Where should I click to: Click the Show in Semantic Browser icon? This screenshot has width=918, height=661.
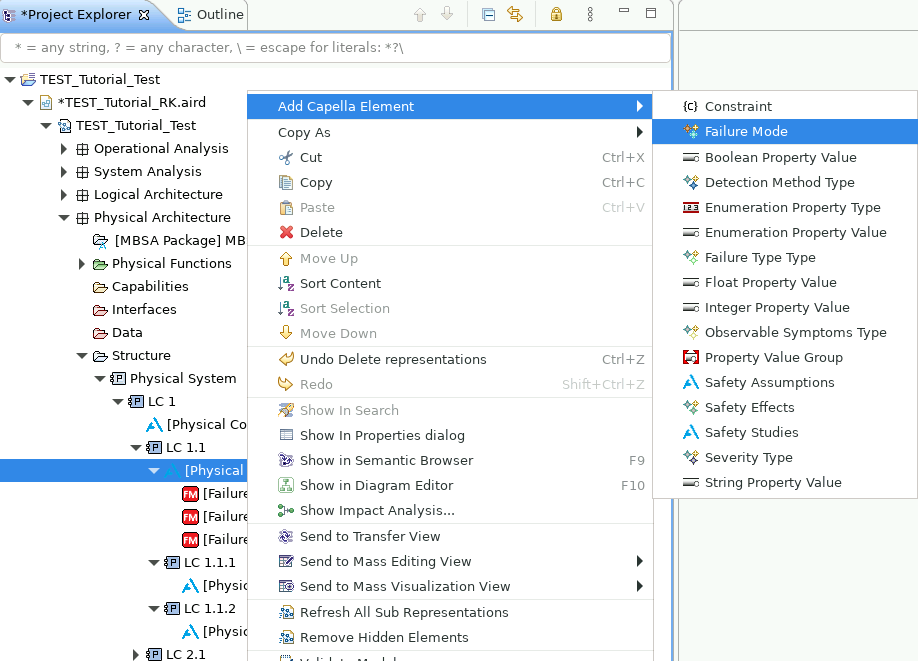click(x=286, y=460)
